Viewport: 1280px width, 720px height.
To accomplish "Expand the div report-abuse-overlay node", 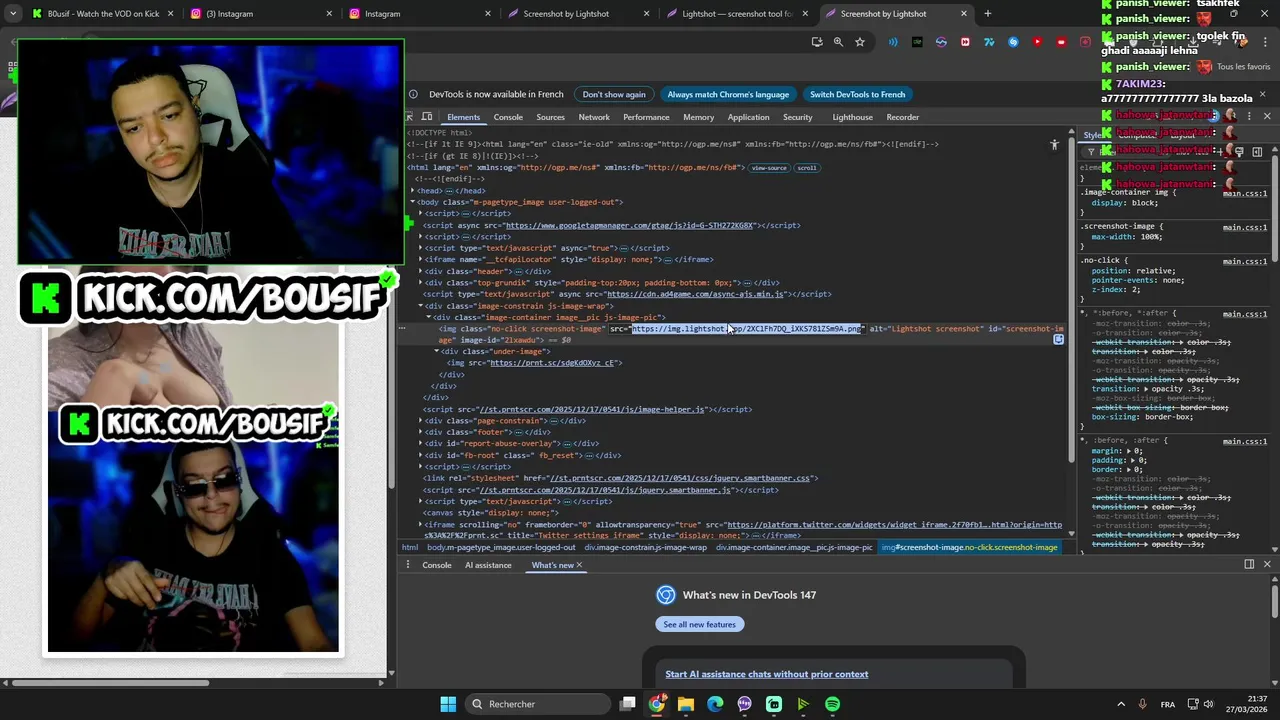I will coord(420,443).
